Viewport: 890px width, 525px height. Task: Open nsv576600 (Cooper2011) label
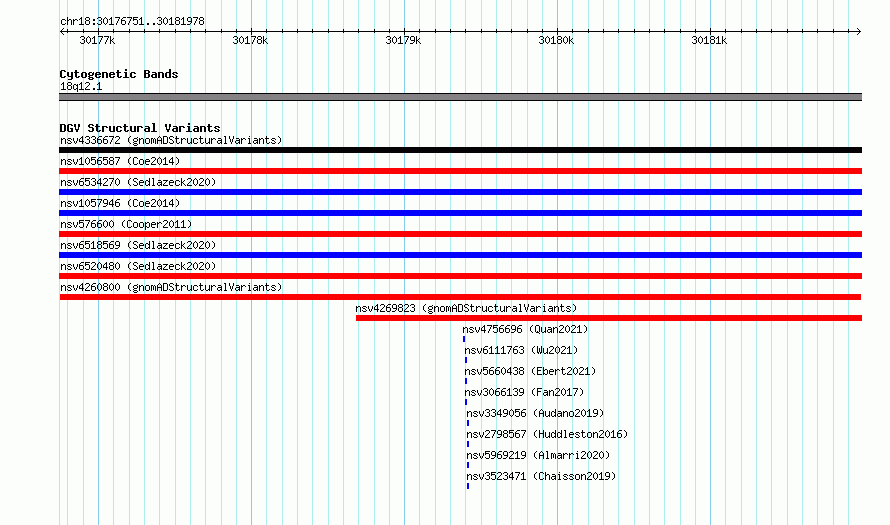tap(126, 224)
